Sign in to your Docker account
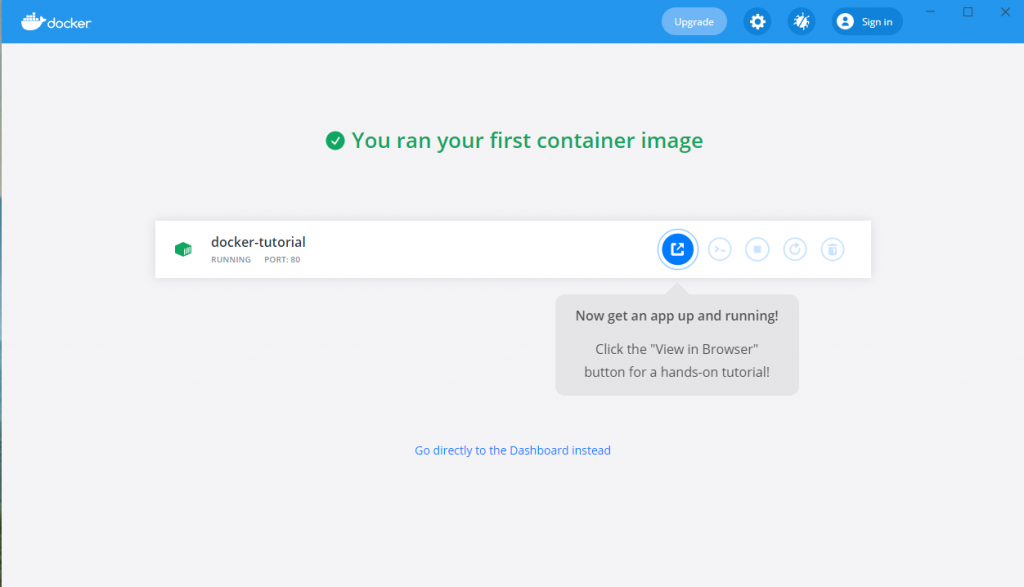The width and height of the screenshot is (1024, 587). 867,22
